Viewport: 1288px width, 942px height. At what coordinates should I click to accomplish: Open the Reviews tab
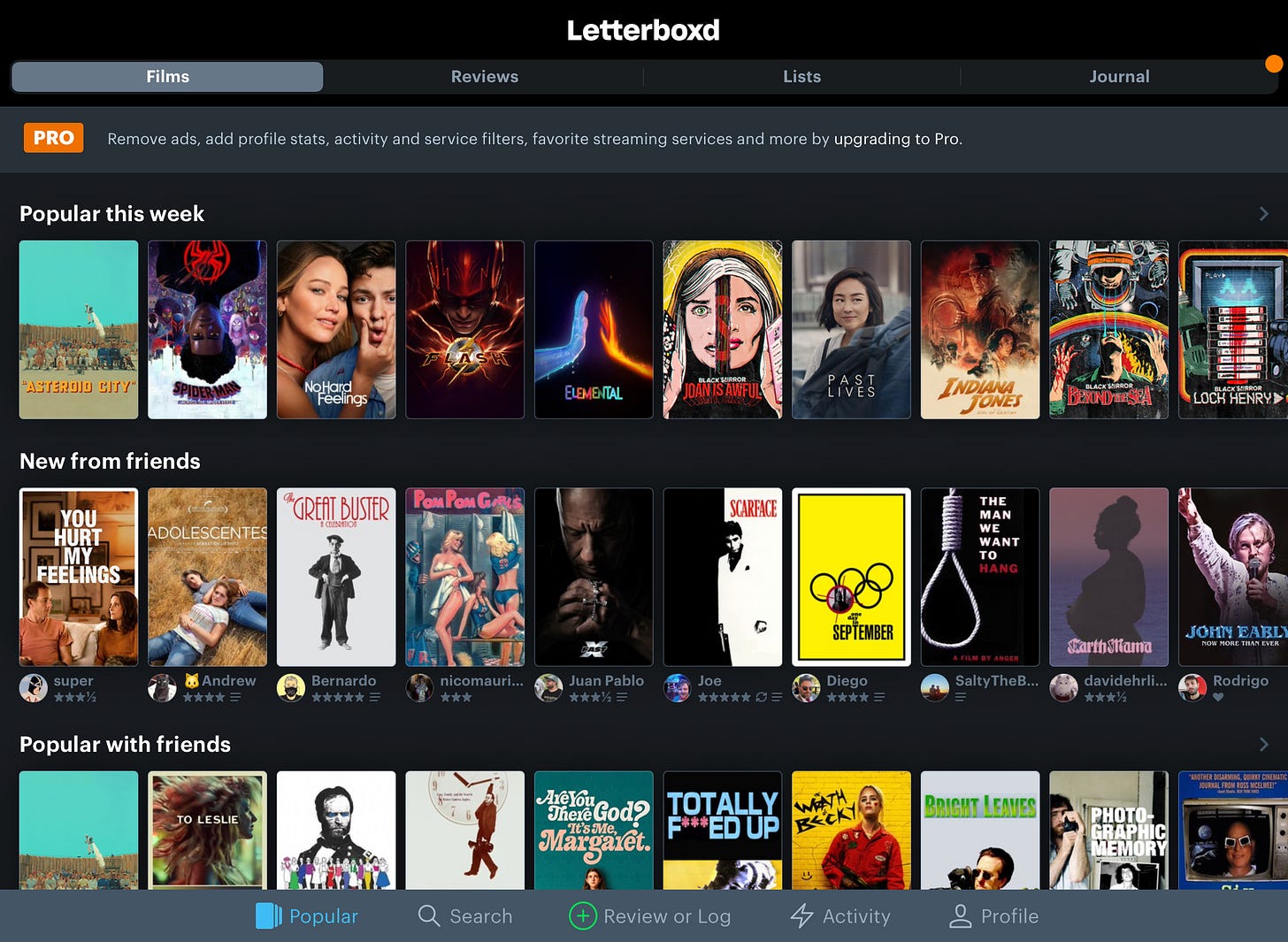[x=485, y=77]
